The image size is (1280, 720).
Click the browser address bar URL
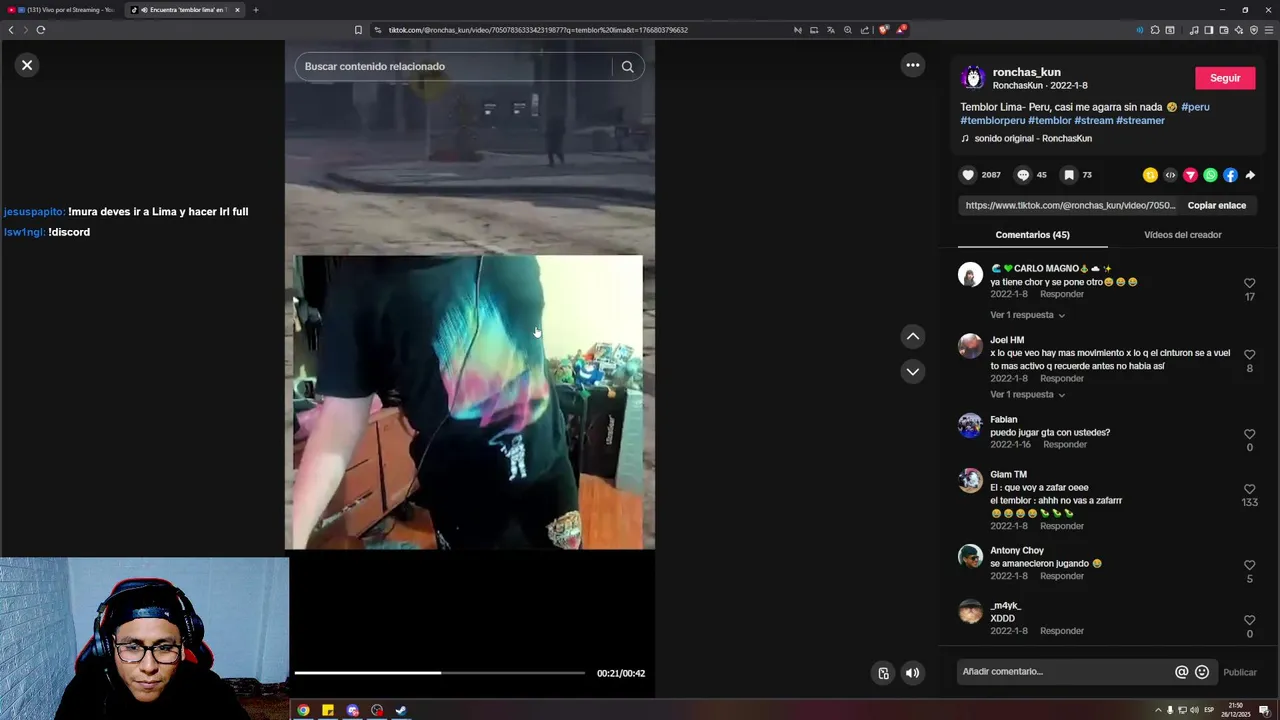[538, 30]
